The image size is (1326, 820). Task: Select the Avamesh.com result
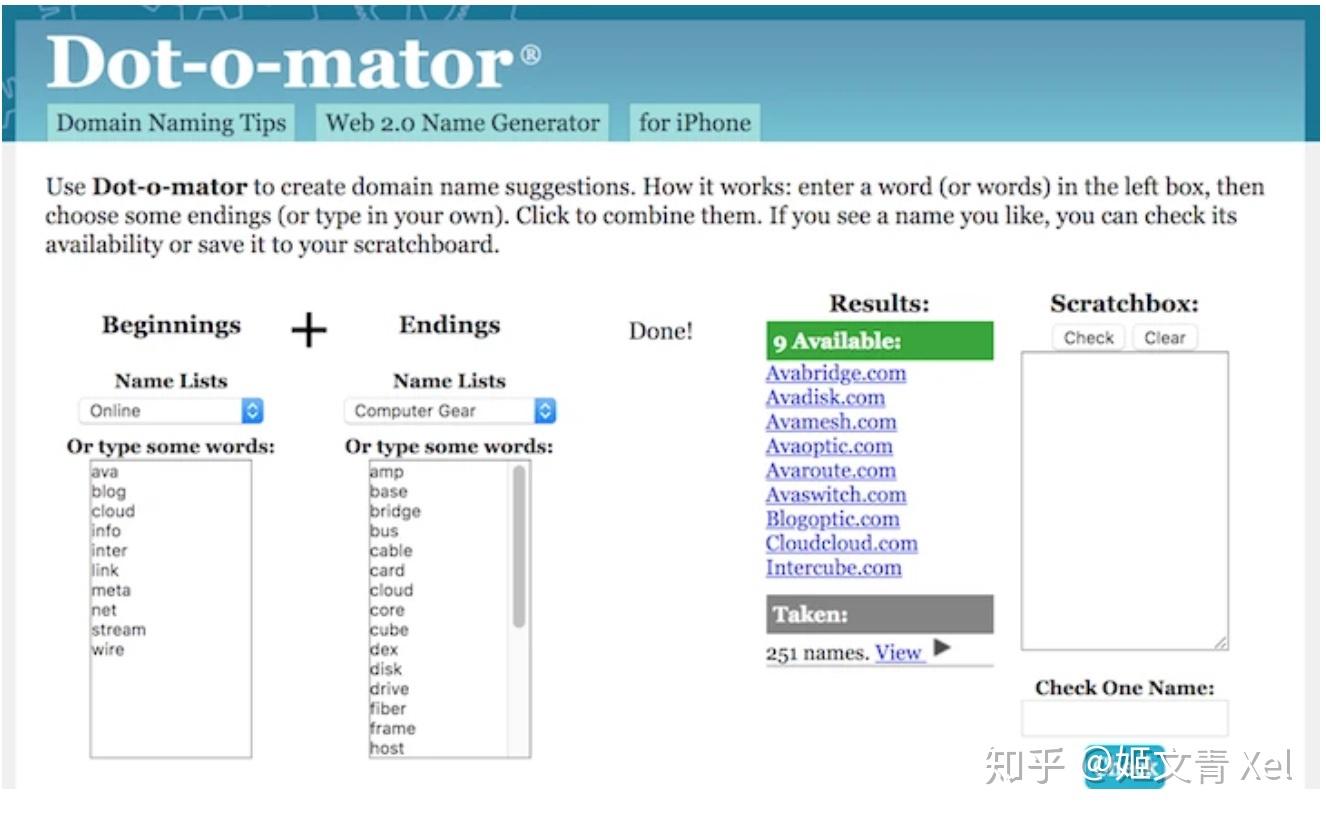tap(831, 422)
